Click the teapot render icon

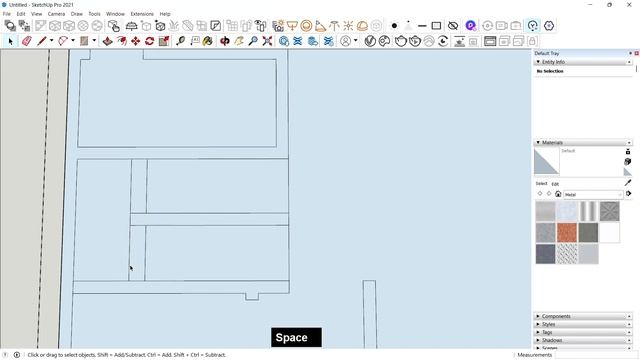pyautogui.click(x=401, y=41)
